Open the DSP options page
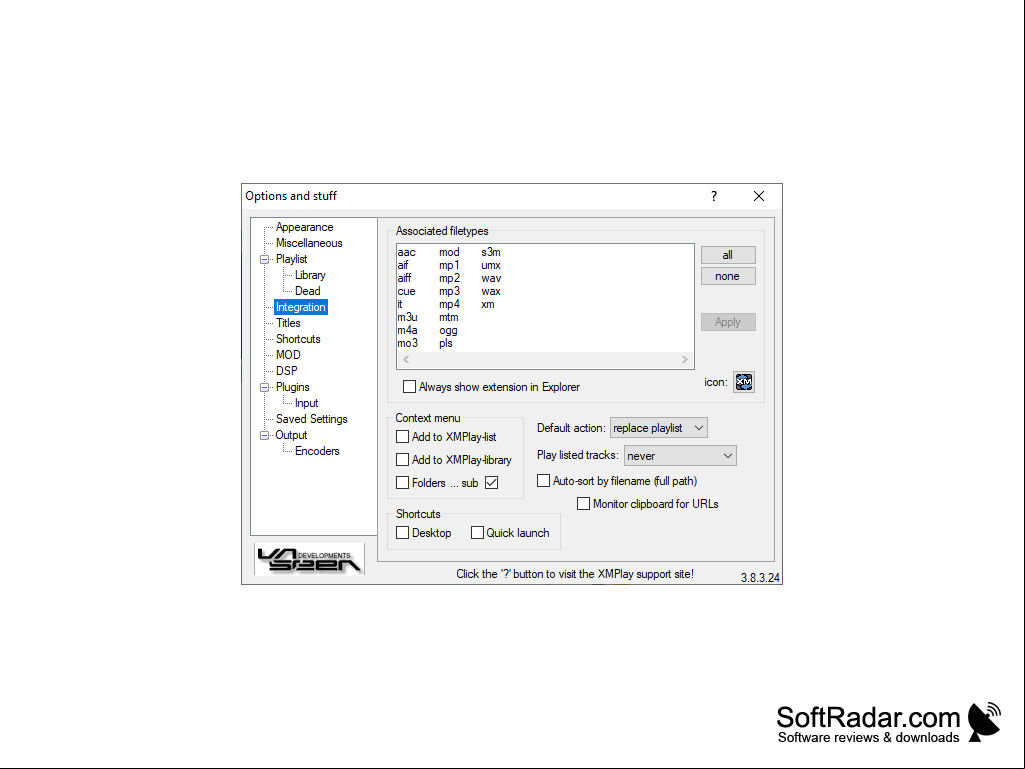The height and width of the screenshot is (769, 1025). (x=286, y=371)
